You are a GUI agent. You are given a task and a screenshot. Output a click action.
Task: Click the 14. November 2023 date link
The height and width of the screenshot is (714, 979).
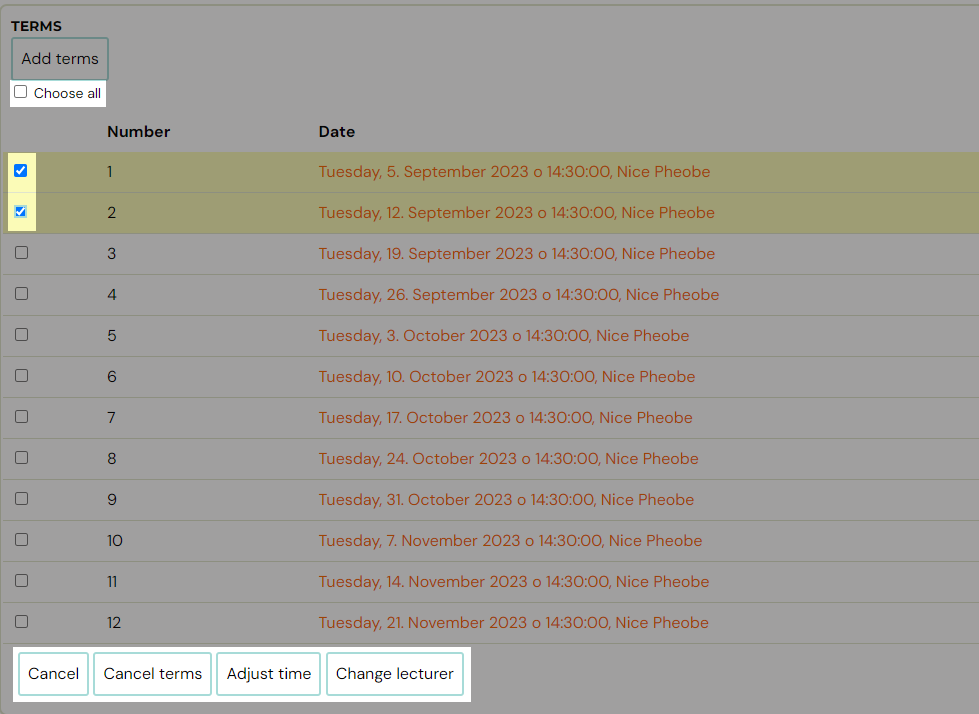[513, 582]
